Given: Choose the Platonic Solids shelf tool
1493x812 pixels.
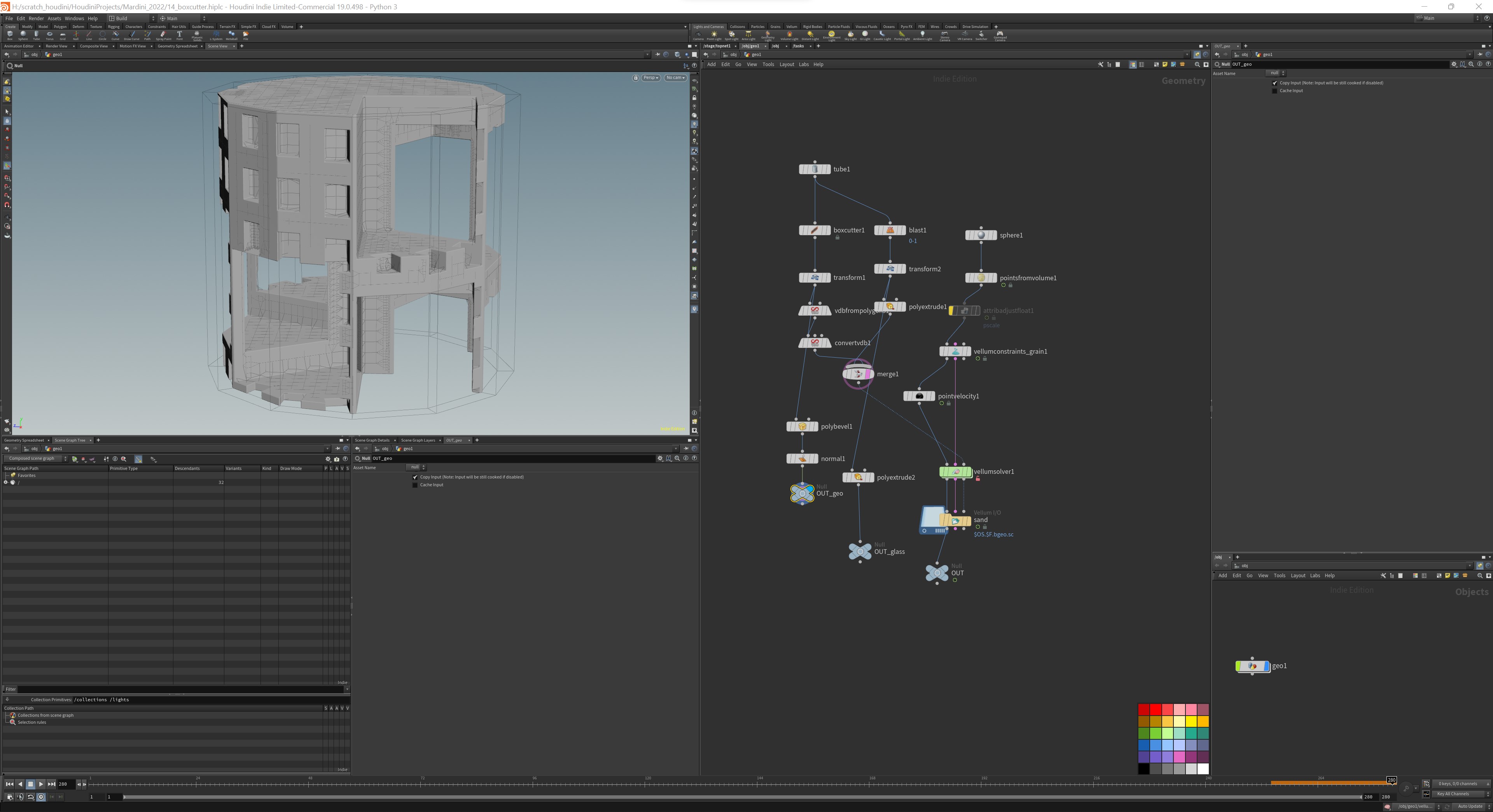Looking at the screenshot, I should (x=197, y=35).
